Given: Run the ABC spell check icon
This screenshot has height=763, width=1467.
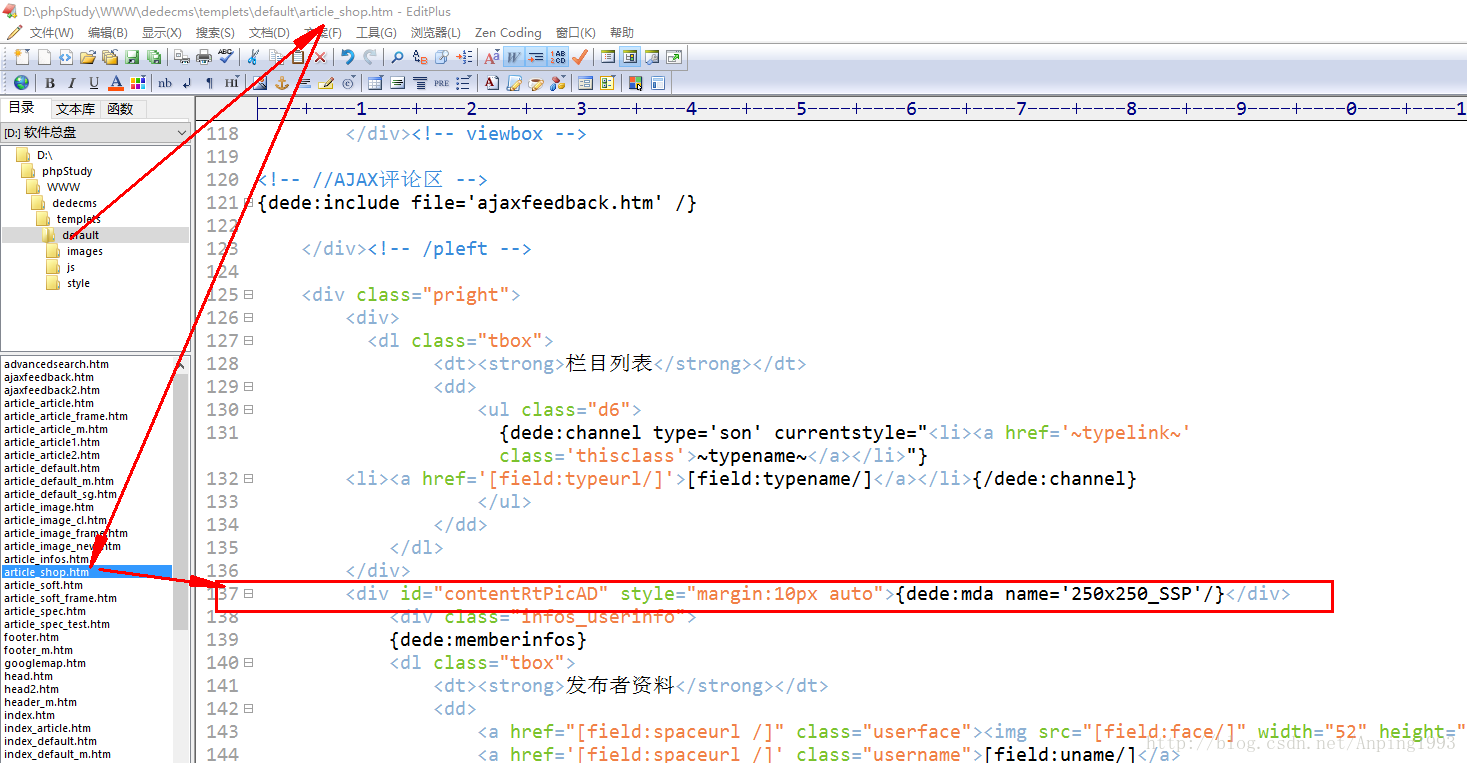Looking at the screenshot, I should click(225, 57).
